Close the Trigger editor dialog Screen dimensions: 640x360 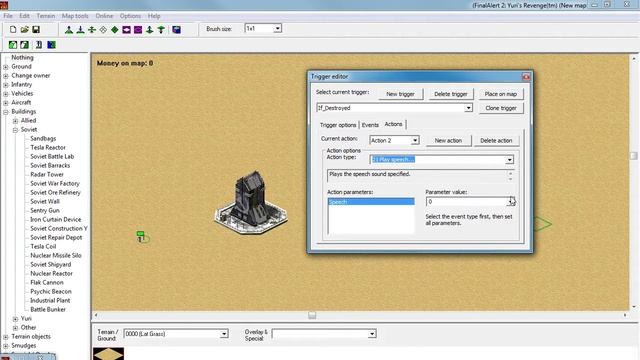(526, 77)
